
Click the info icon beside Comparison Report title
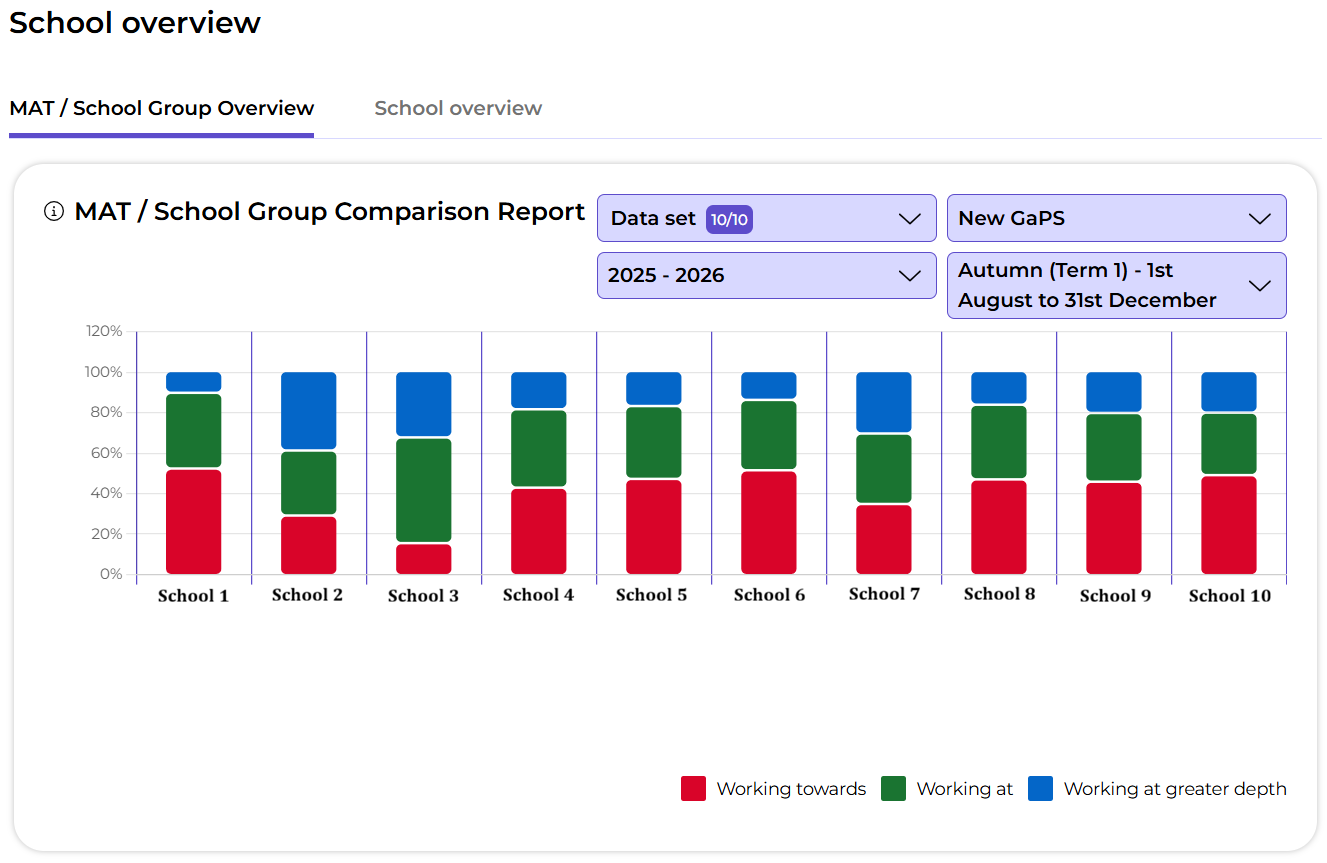click(54, 212)
